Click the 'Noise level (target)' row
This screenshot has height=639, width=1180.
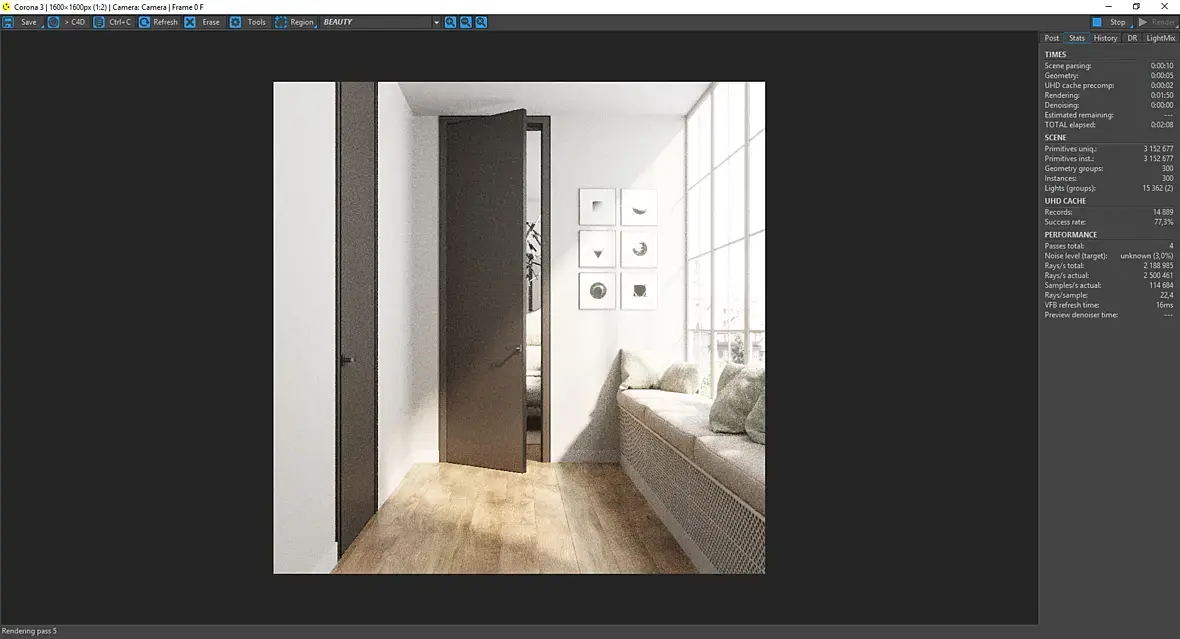point(1109,256)
